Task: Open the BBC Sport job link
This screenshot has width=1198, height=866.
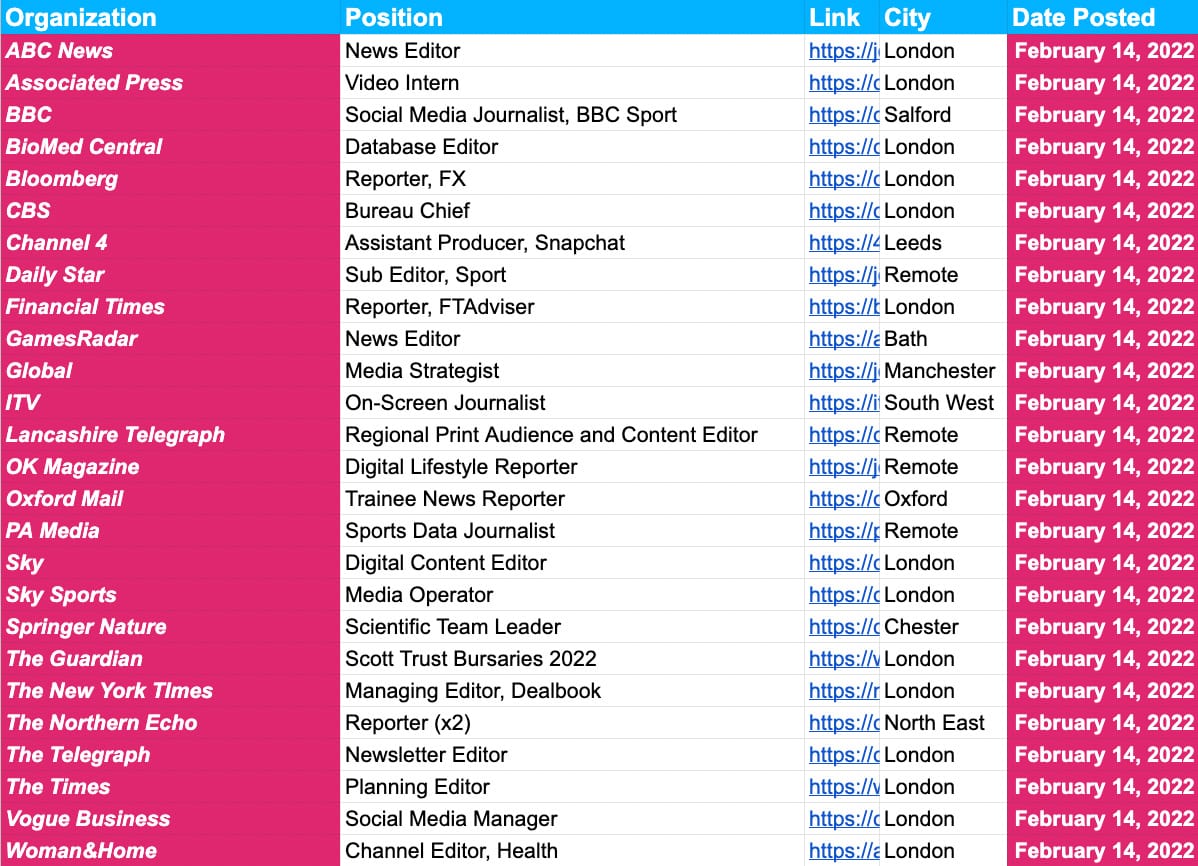Action: pyautogui.click(x=843, y=115)
